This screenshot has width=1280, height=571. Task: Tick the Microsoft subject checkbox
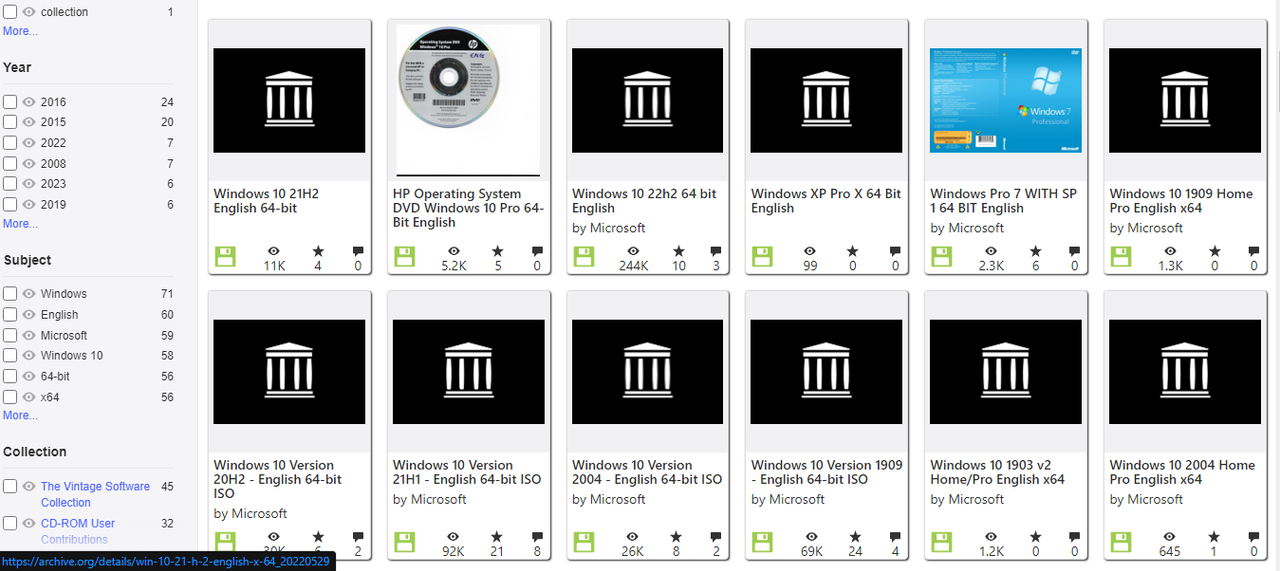10,335
